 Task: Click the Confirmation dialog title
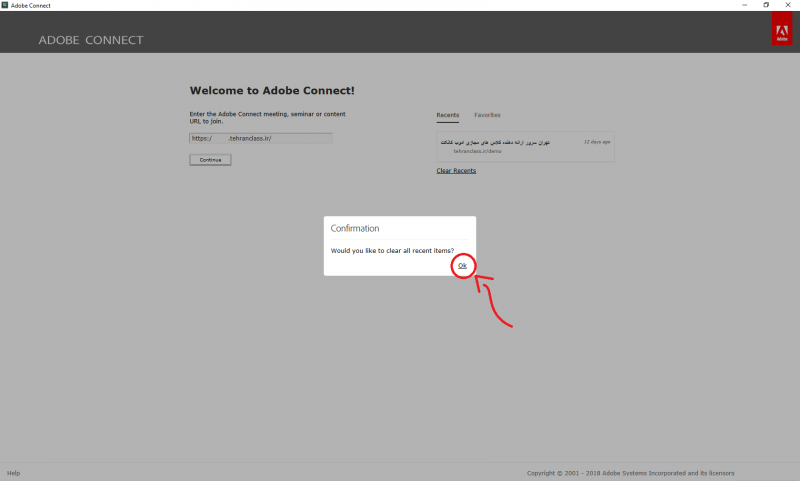[355, 228]
